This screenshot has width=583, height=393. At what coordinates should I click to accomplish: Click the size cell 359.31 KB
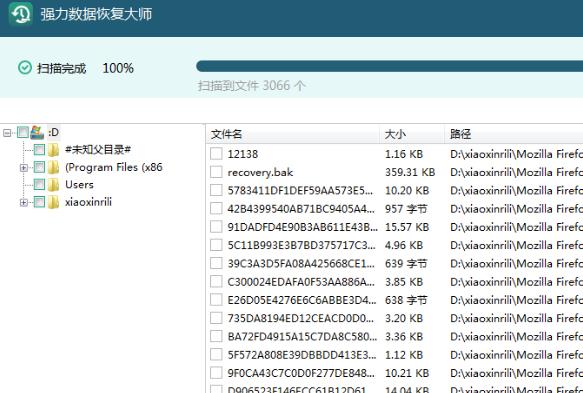[410, 172]
